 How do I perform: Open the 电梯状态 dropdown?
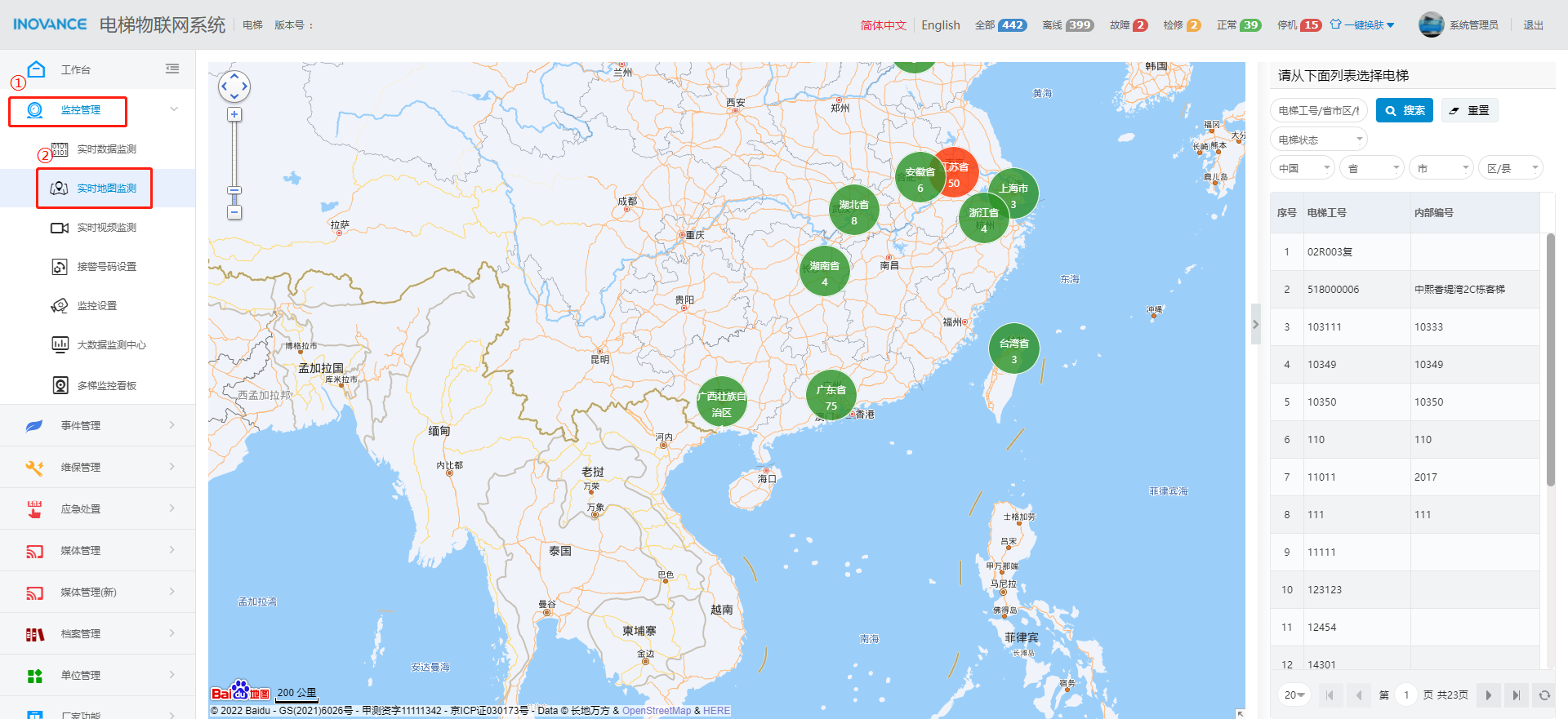click(1318, 140)
